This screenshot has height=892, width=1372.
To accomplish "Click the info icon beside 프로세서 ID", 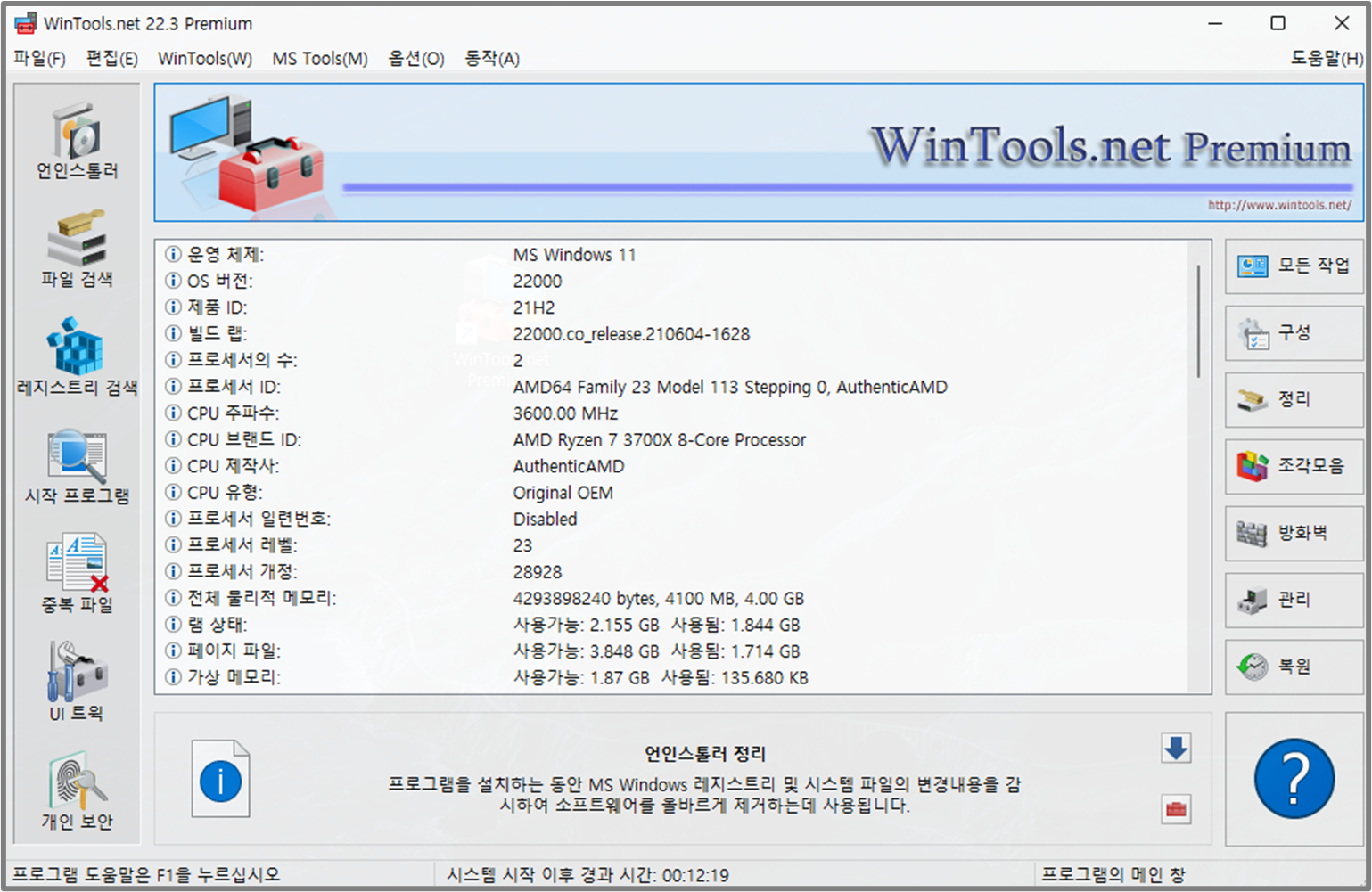I will 174,387.
